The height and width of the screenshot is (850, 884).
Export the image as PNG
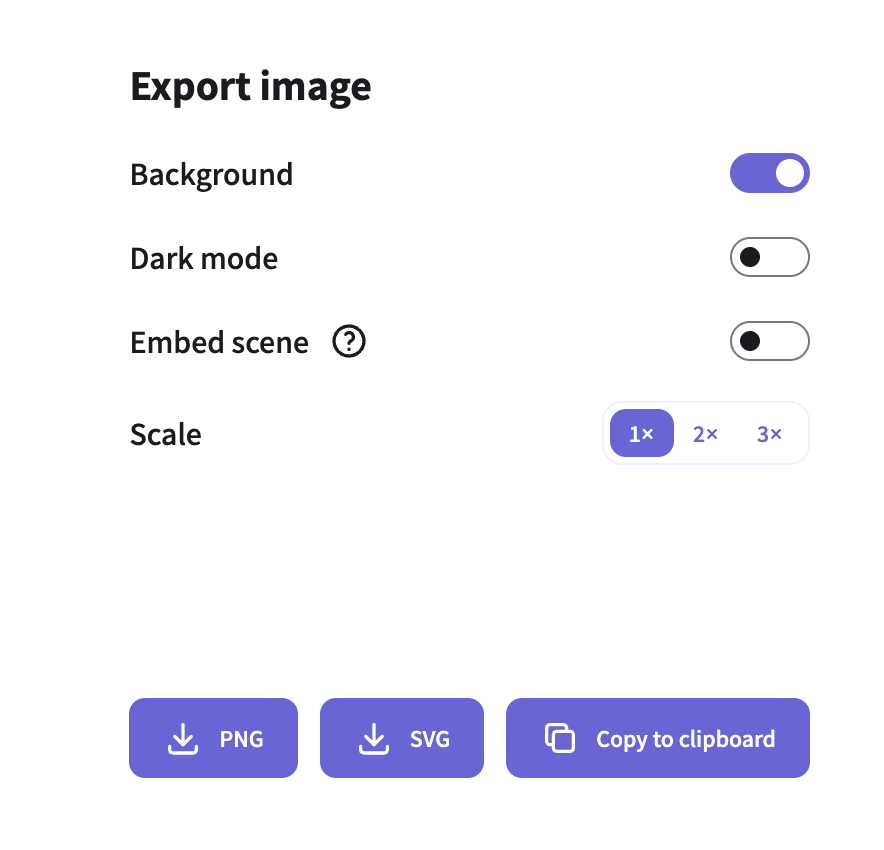[x=213, y=738]
